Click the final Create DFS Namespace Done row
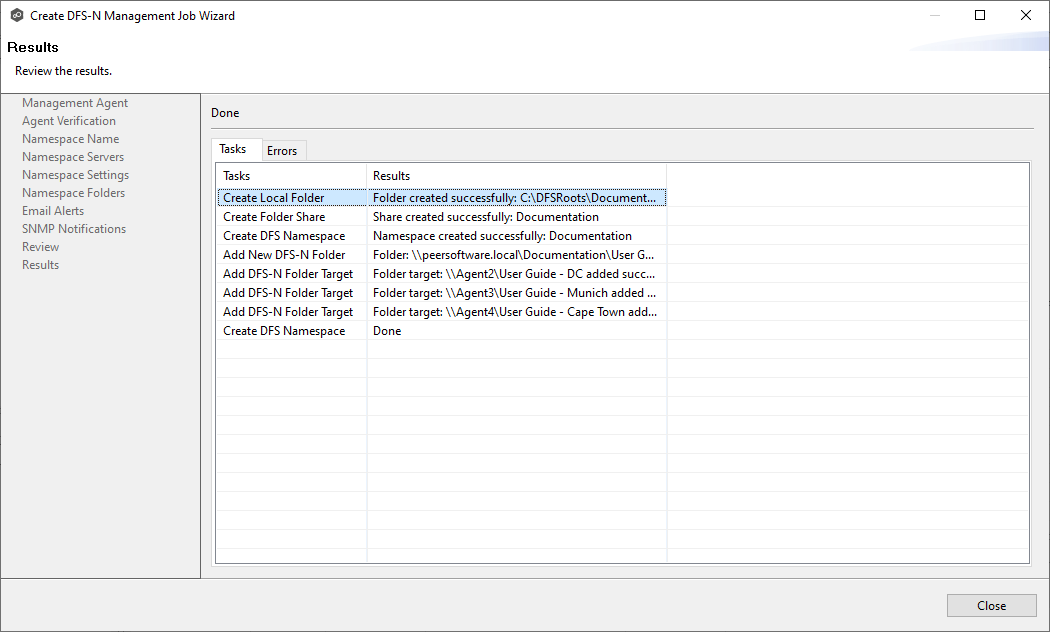Viewport: 1050px width, 632px height. point(284,331)
